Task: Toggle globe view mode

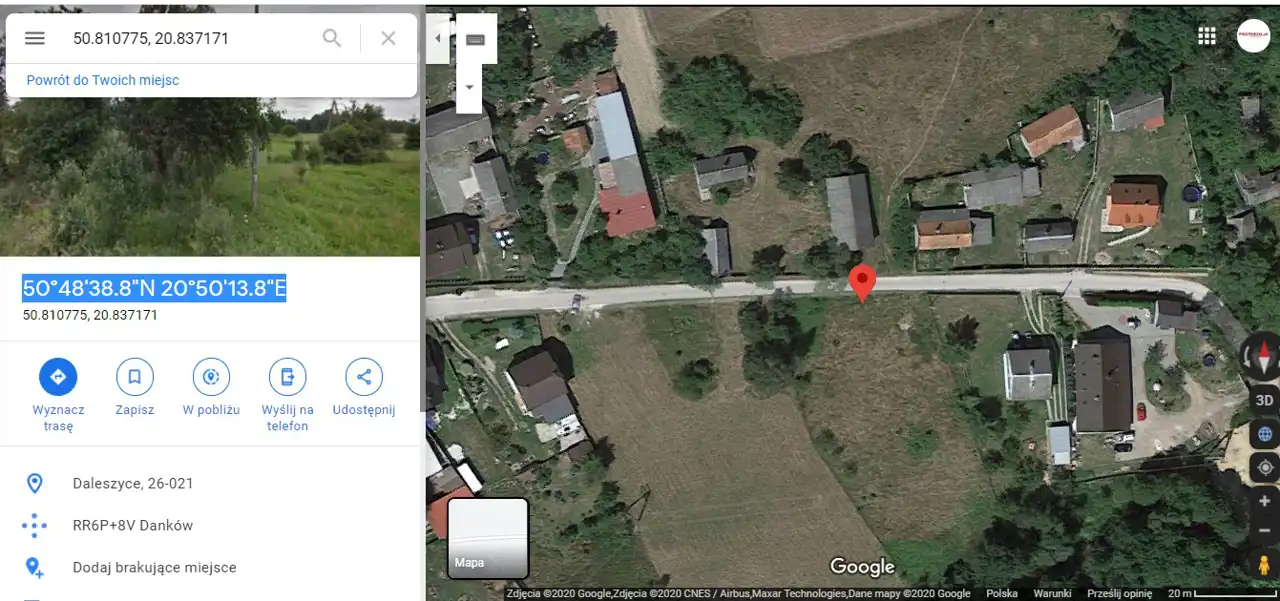Action: (1264, 434)
